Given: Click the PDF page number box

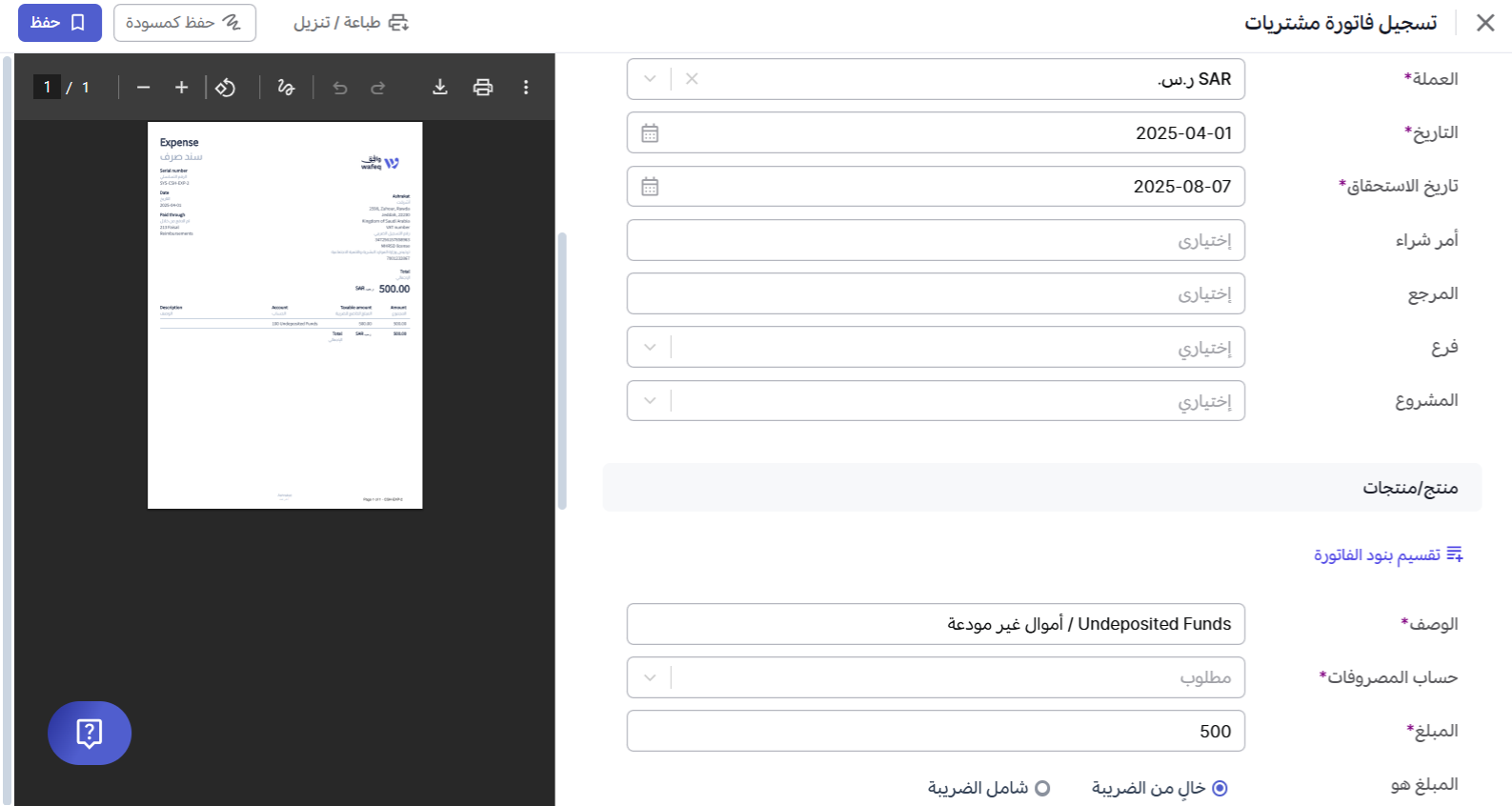Looking at the screenshot, I should (47, 88).
